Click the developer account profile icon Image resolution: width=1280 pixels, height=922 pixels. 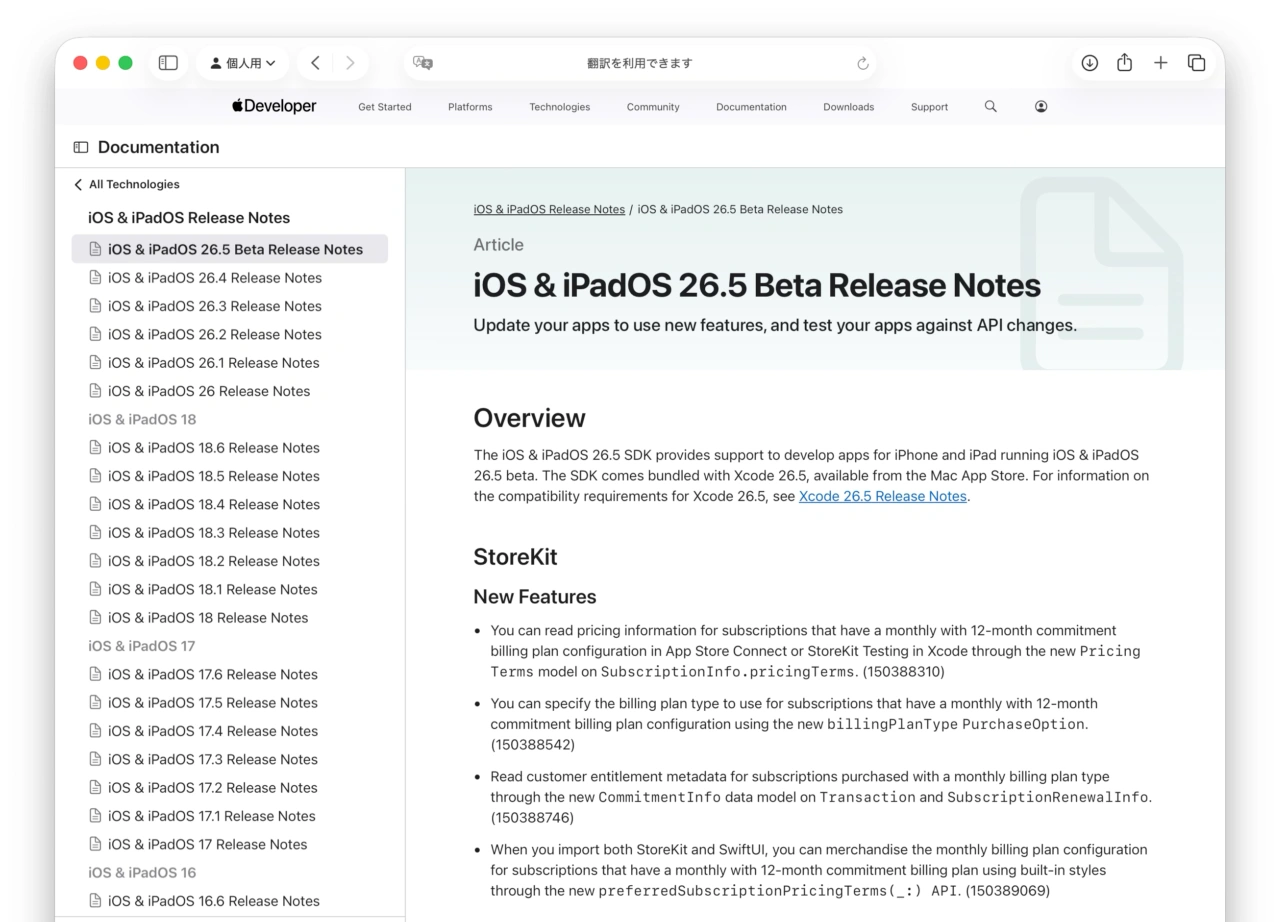pyautogui.click(x=1041, y=106)
